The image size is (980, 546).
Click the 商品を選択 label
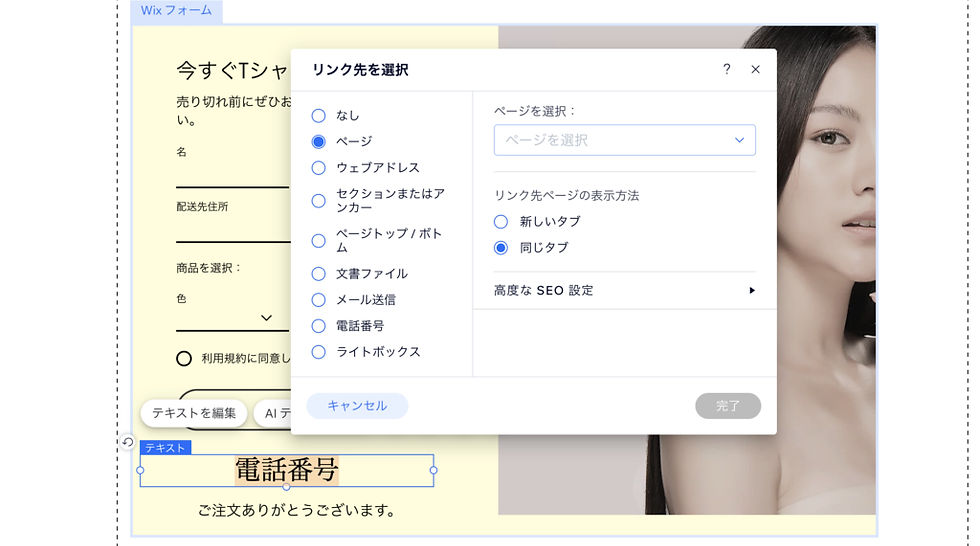click(209, 268)
